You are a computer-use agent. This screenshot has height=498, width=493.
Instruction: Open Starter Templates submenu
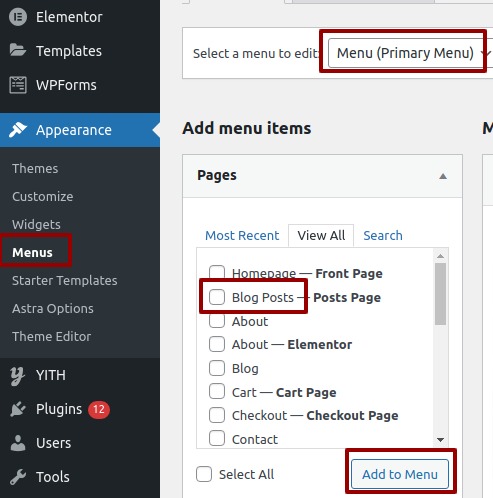(x=65, y=280)
